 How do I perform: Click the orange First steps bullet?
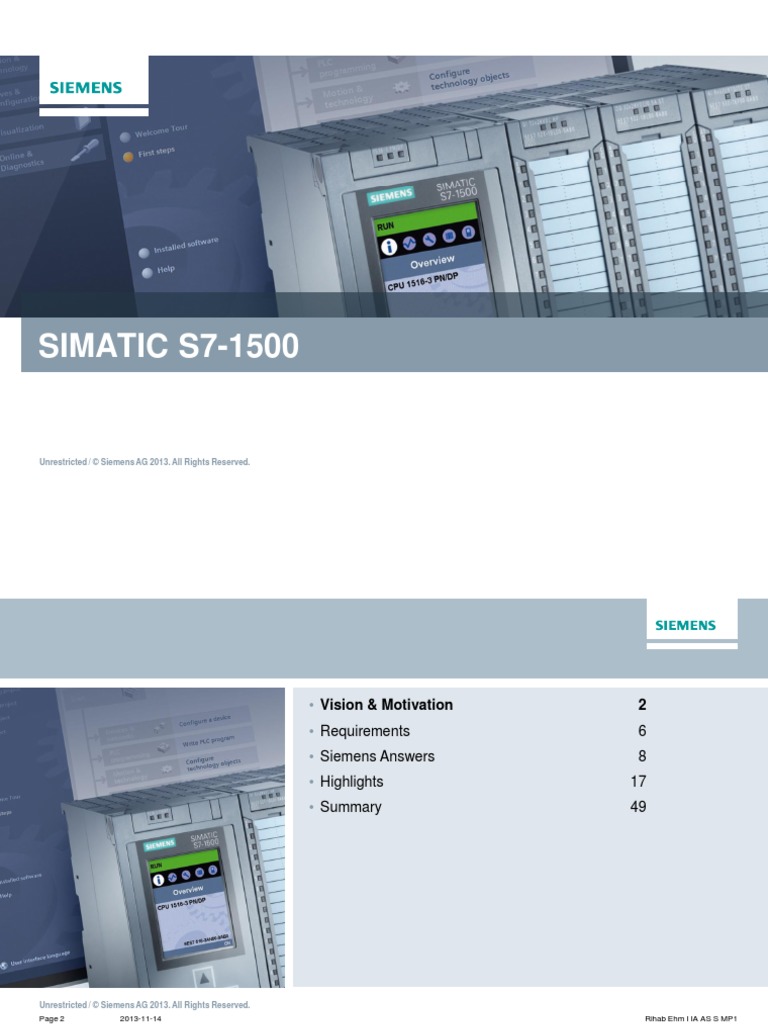tap(128, 157)
